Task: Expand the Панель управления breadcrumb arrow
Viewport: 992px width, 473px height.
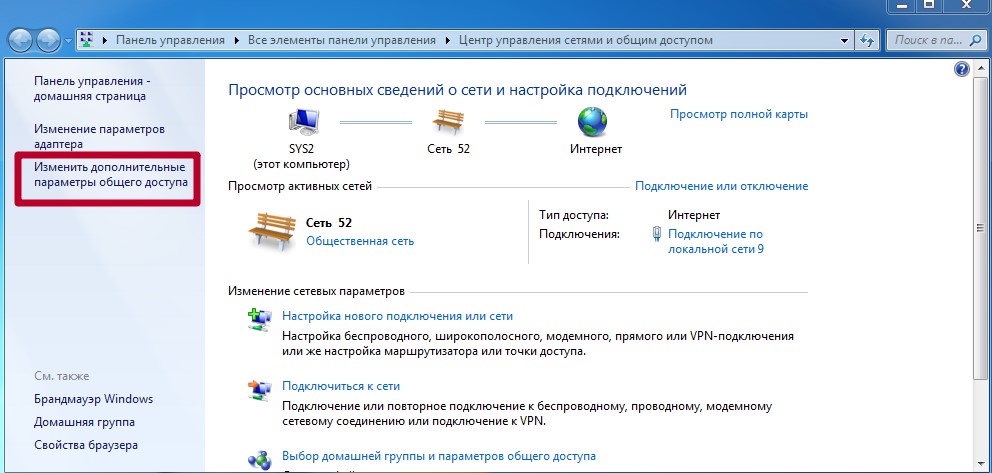Action: 237,40
